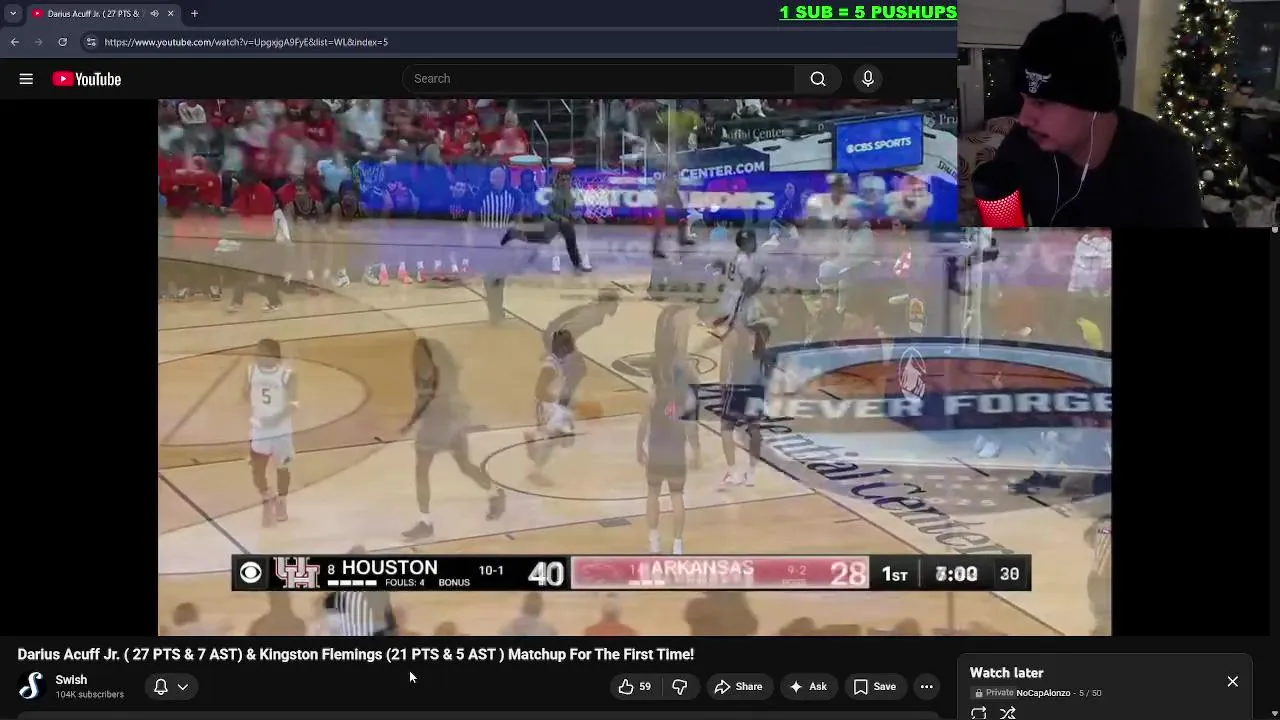Reload the page
This screenshot has width=1280, height=720.
(x=62, y=42)
